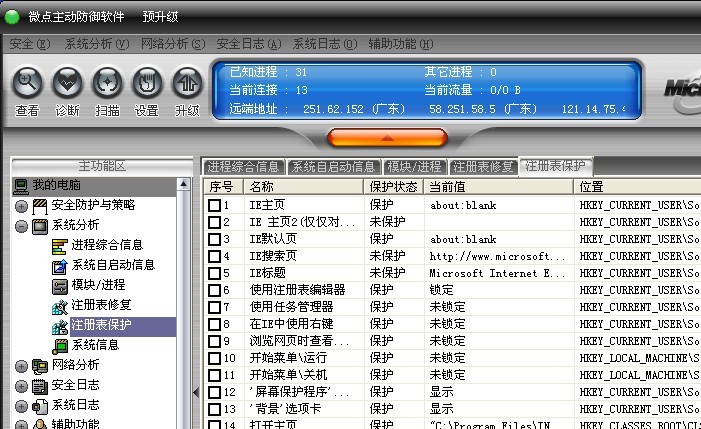701x429 pixels.
Task: Expand the 网络分析 tree node
Action: pyautogui.click(x=21, y=366)
